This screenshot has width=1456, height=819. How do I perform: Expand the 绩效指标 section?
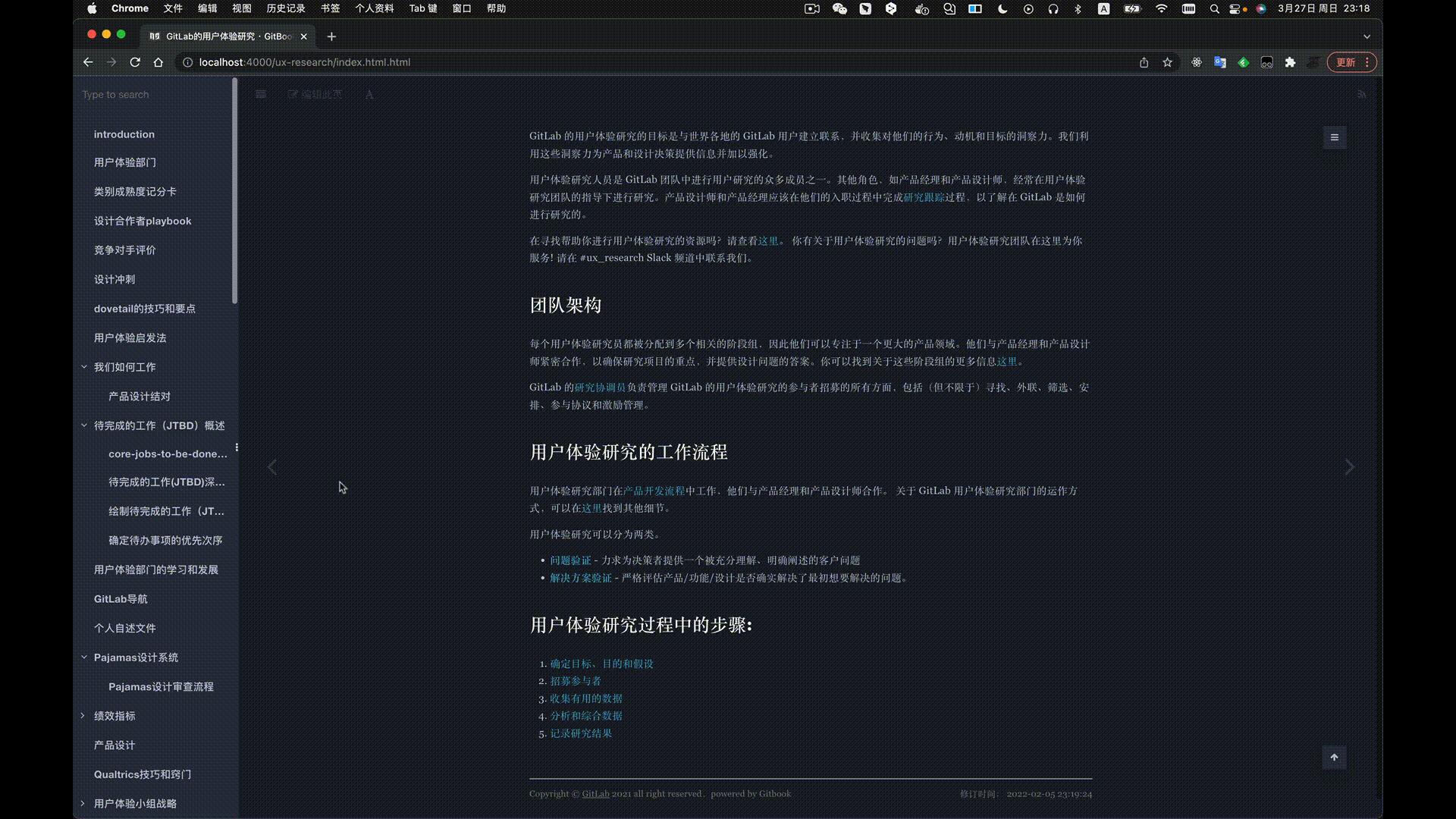(83, 716)
